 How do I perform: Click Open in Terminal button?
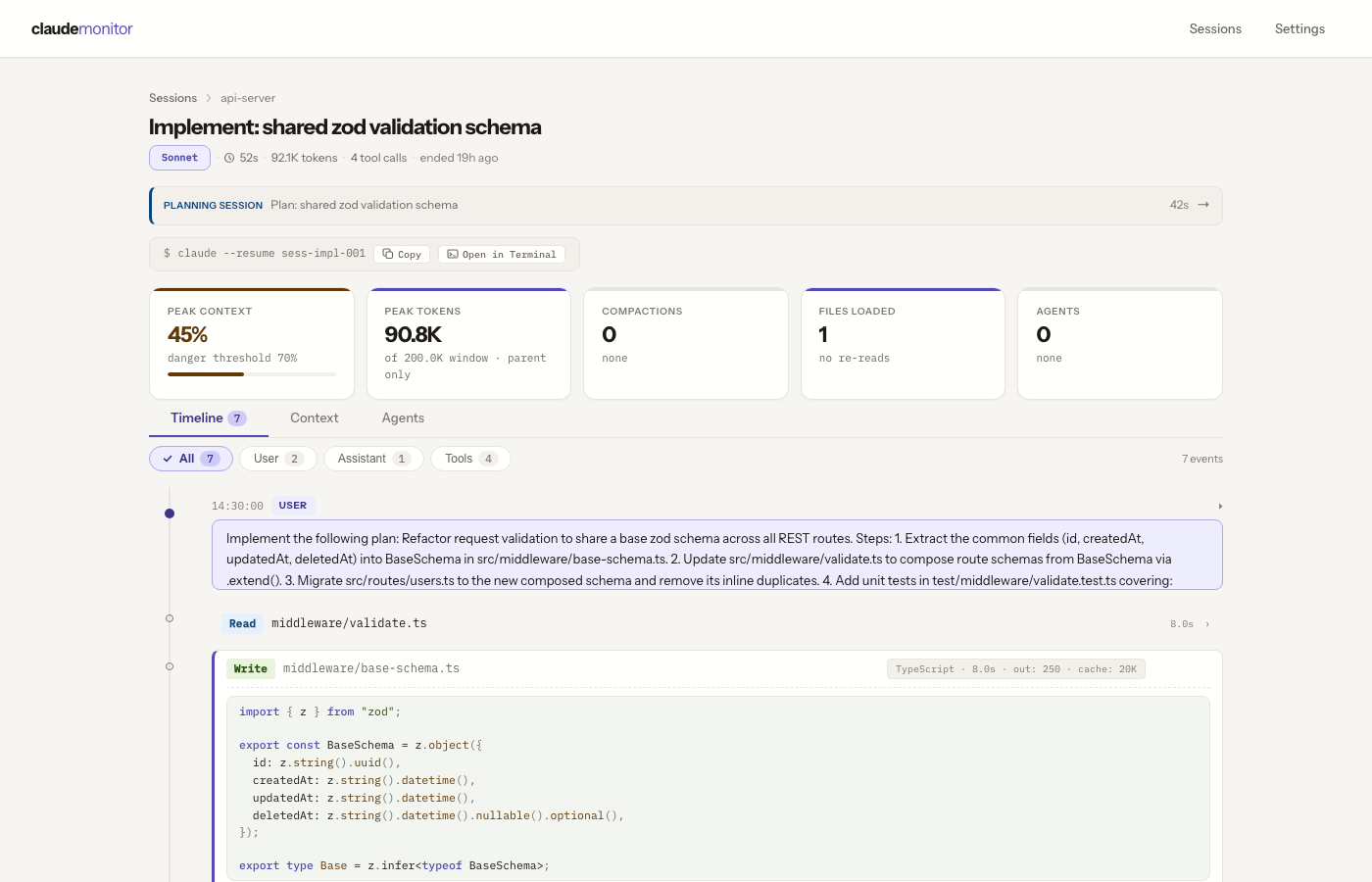click(x=502, y=254)
